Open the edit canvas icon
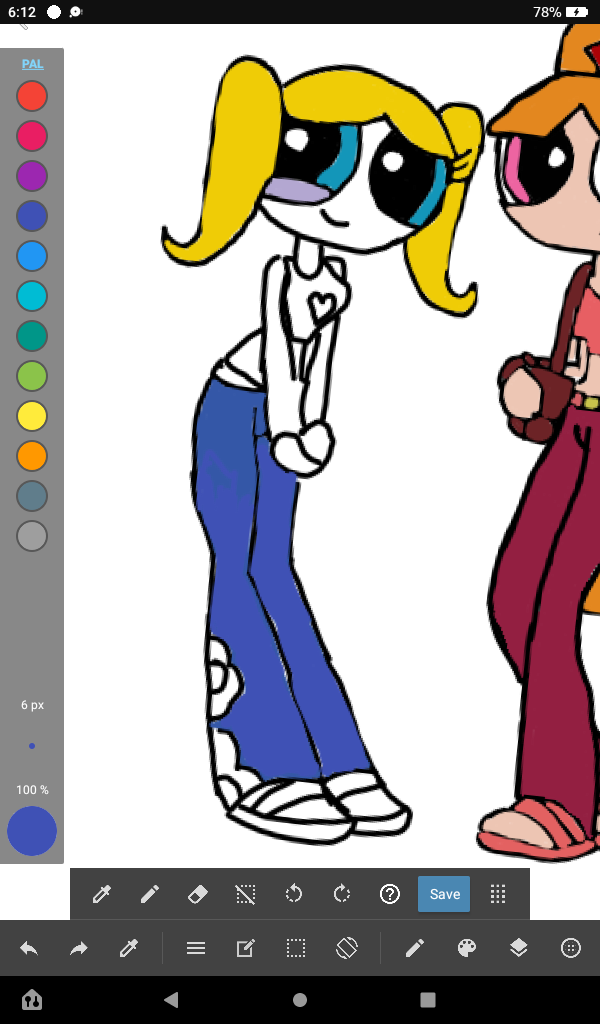The width and height of the screenshot is (600, 1024). click(x=245, y=948)
